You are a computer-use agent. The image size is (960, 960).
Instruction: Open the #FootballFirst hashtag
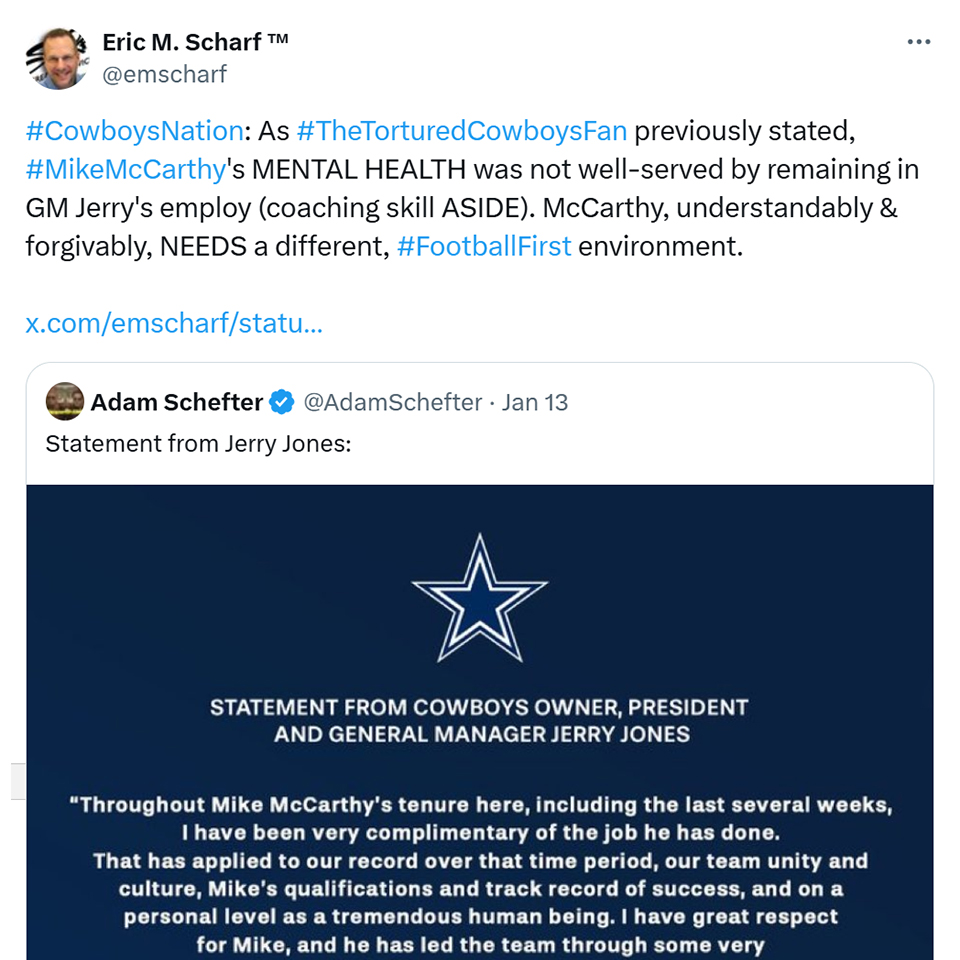[x=484, y=246]
